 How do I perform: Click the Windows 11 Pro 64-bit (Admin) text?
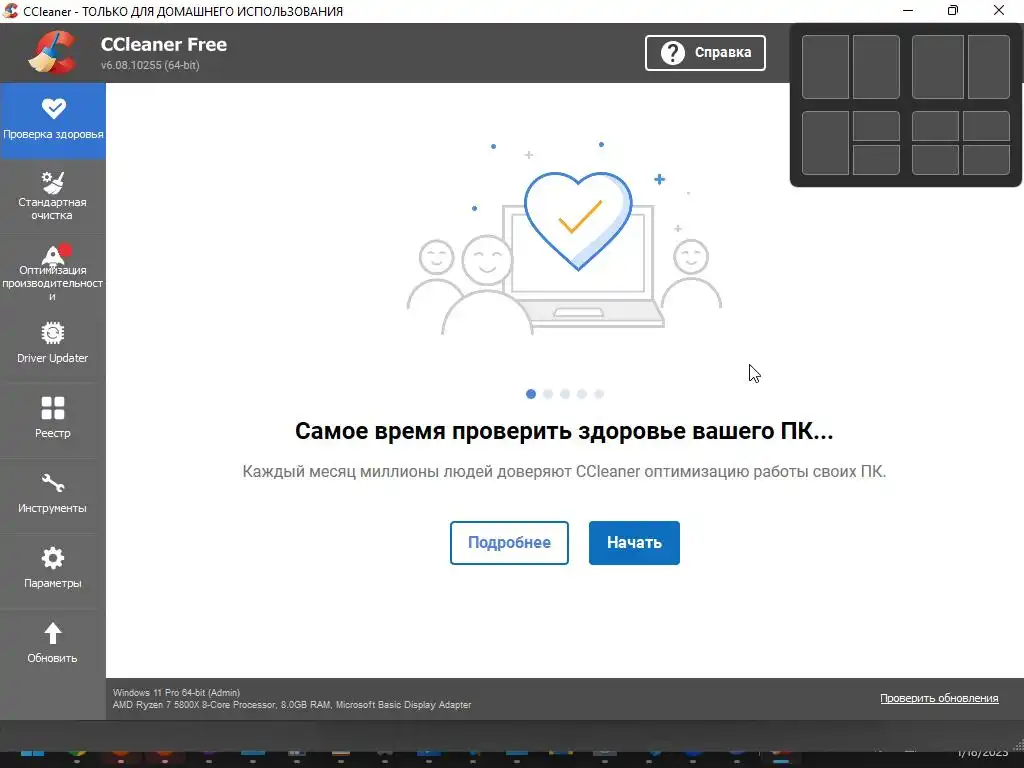[x=176, y=692]
